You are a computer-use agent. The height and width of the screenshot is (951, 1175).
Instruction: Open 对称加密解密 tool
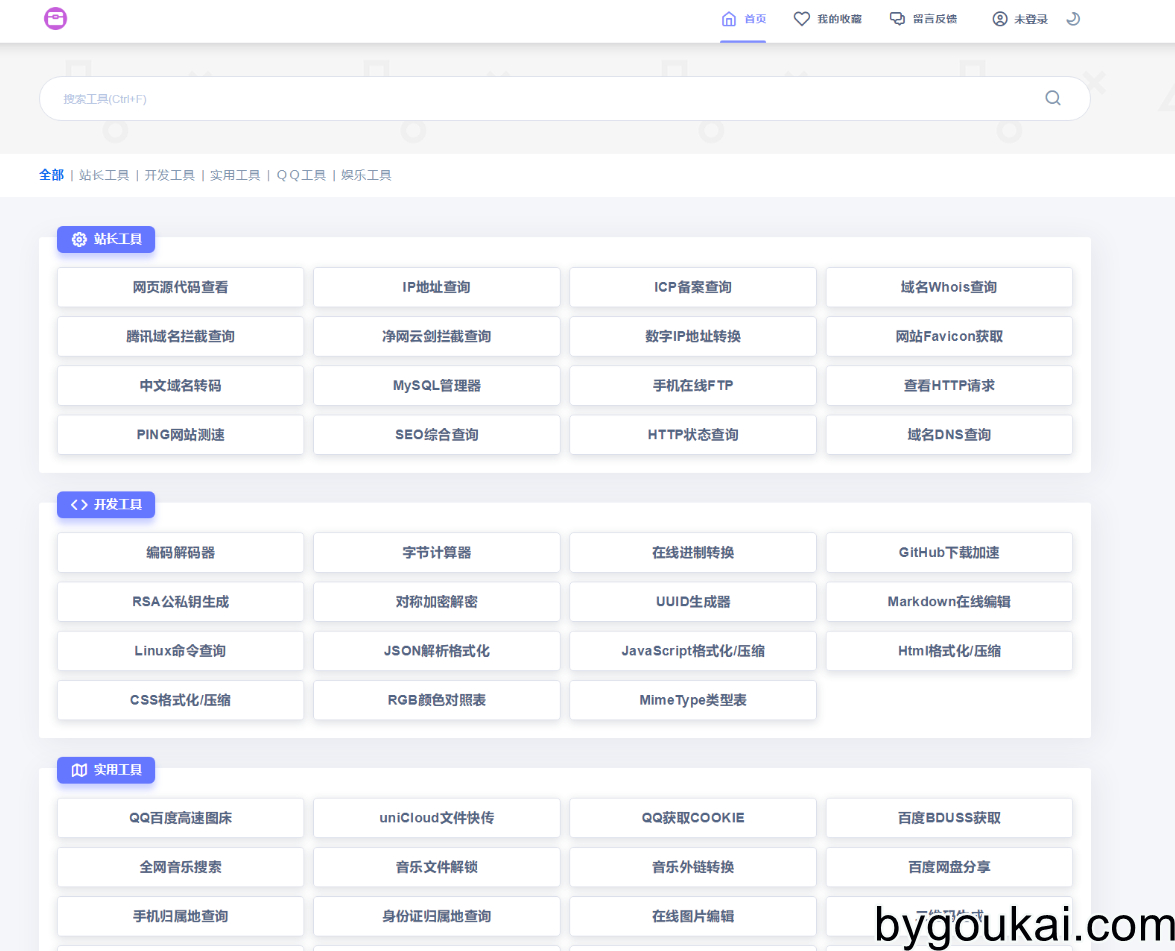[x=437, y=602]
